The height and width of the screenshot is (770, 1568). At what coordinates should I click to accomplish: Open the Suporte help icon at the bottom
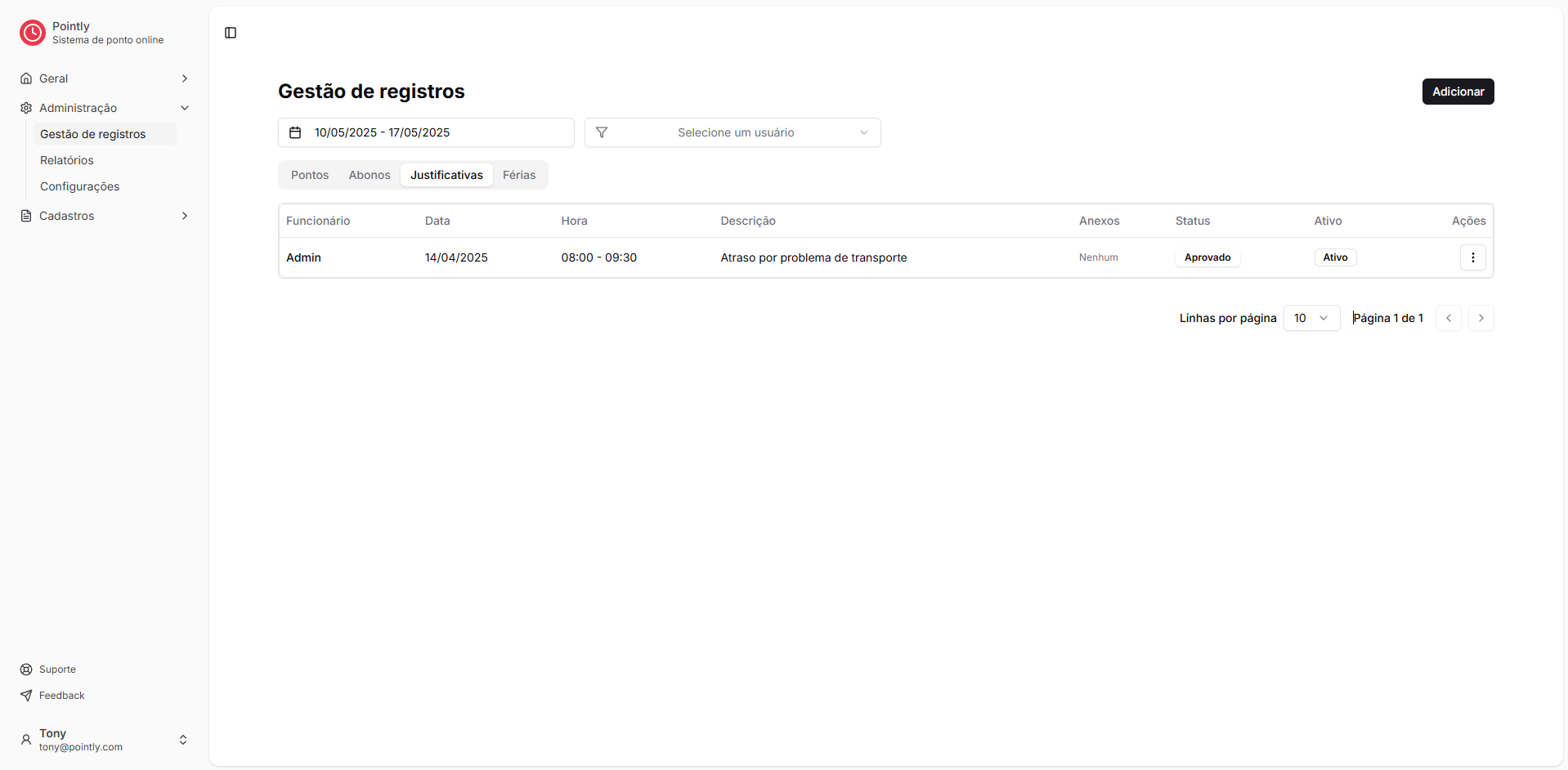coord(27,669)
